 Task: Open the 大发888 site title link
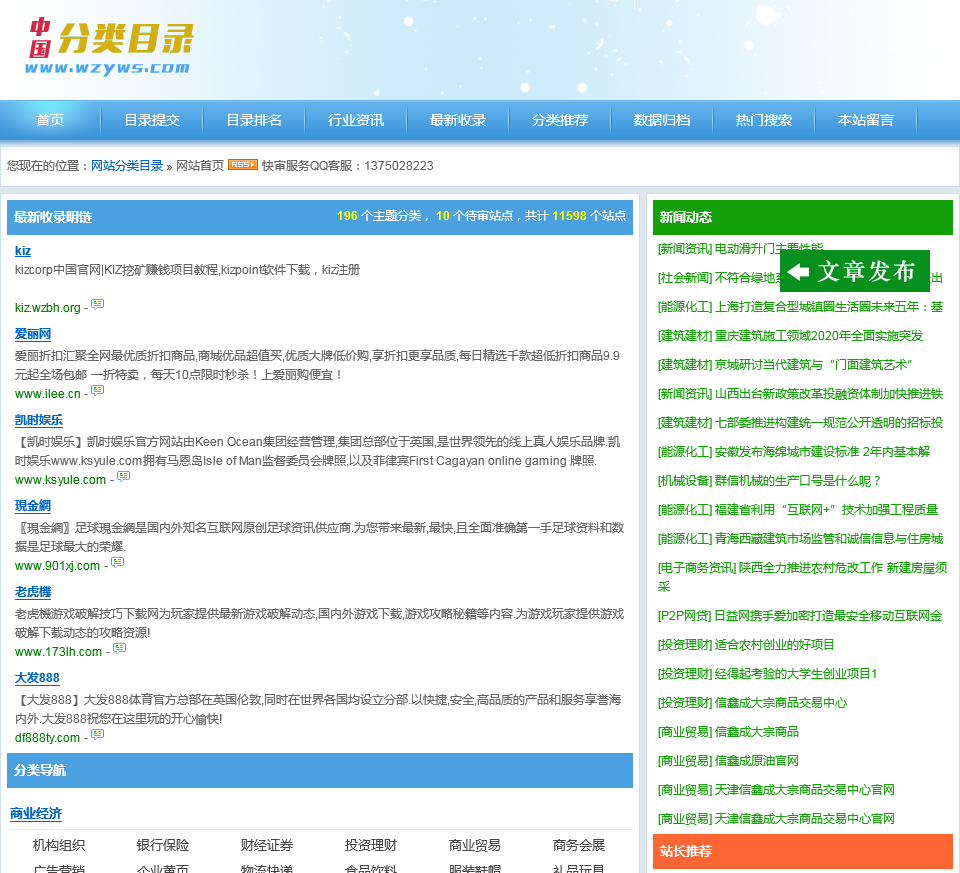37,678
